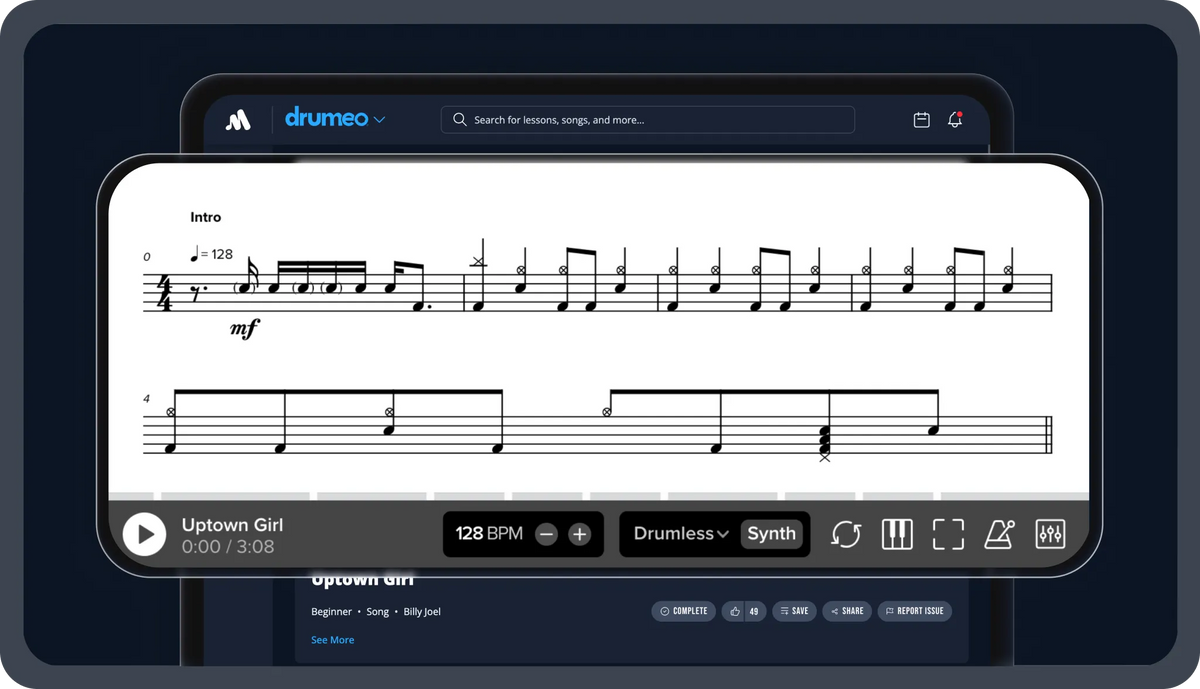Click the Report Issue button

[x=915, y=611]
